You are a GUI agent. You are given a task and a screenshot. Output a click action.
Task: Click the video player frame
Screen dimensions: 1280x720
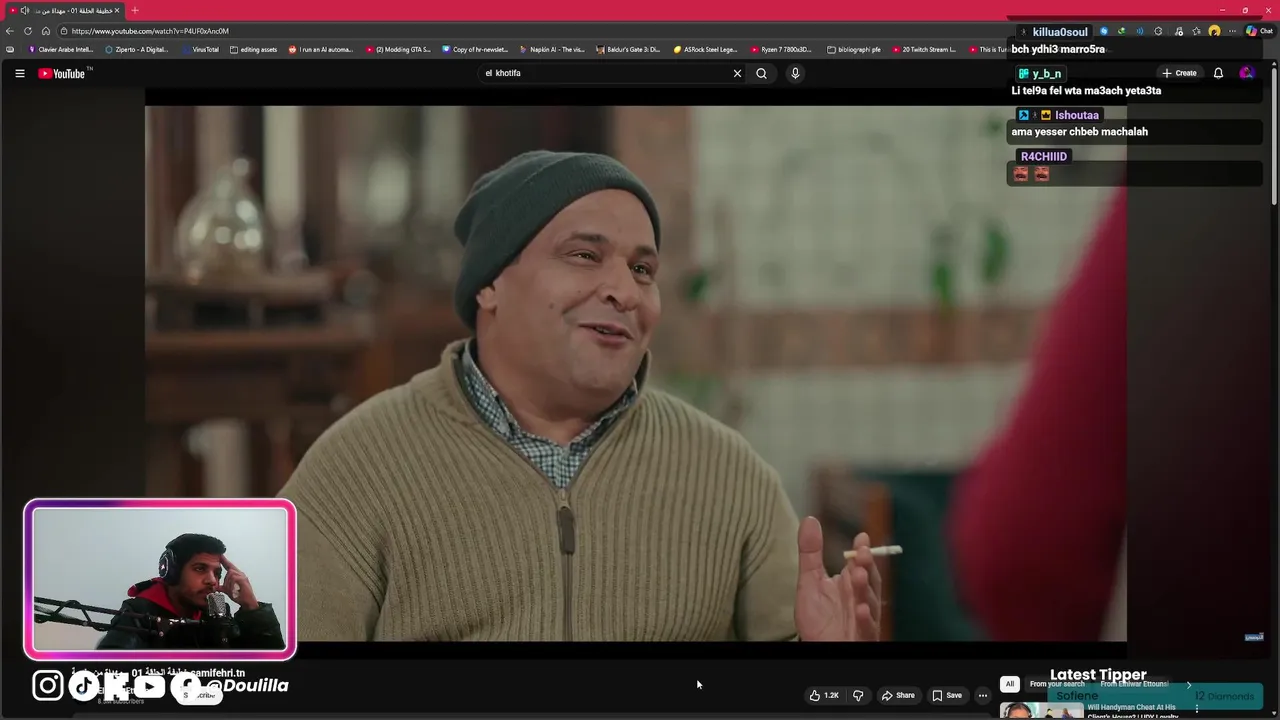tap(636, 372)
